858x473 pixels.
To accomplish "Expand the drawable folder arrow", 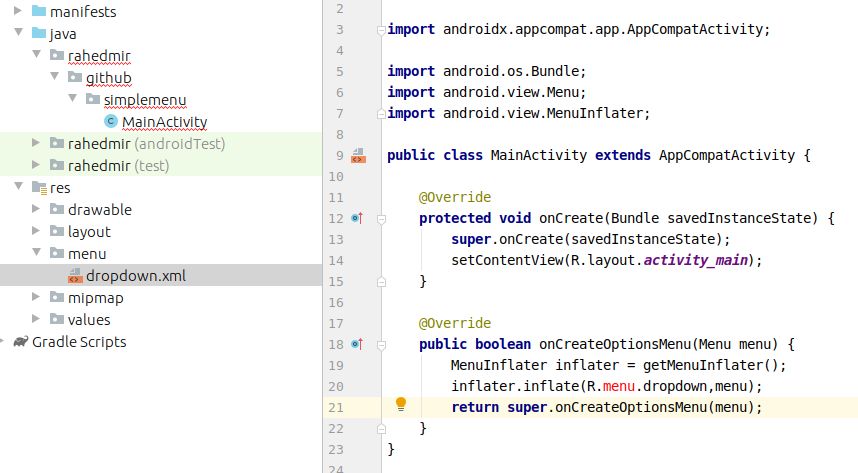I will click(36, 209).
